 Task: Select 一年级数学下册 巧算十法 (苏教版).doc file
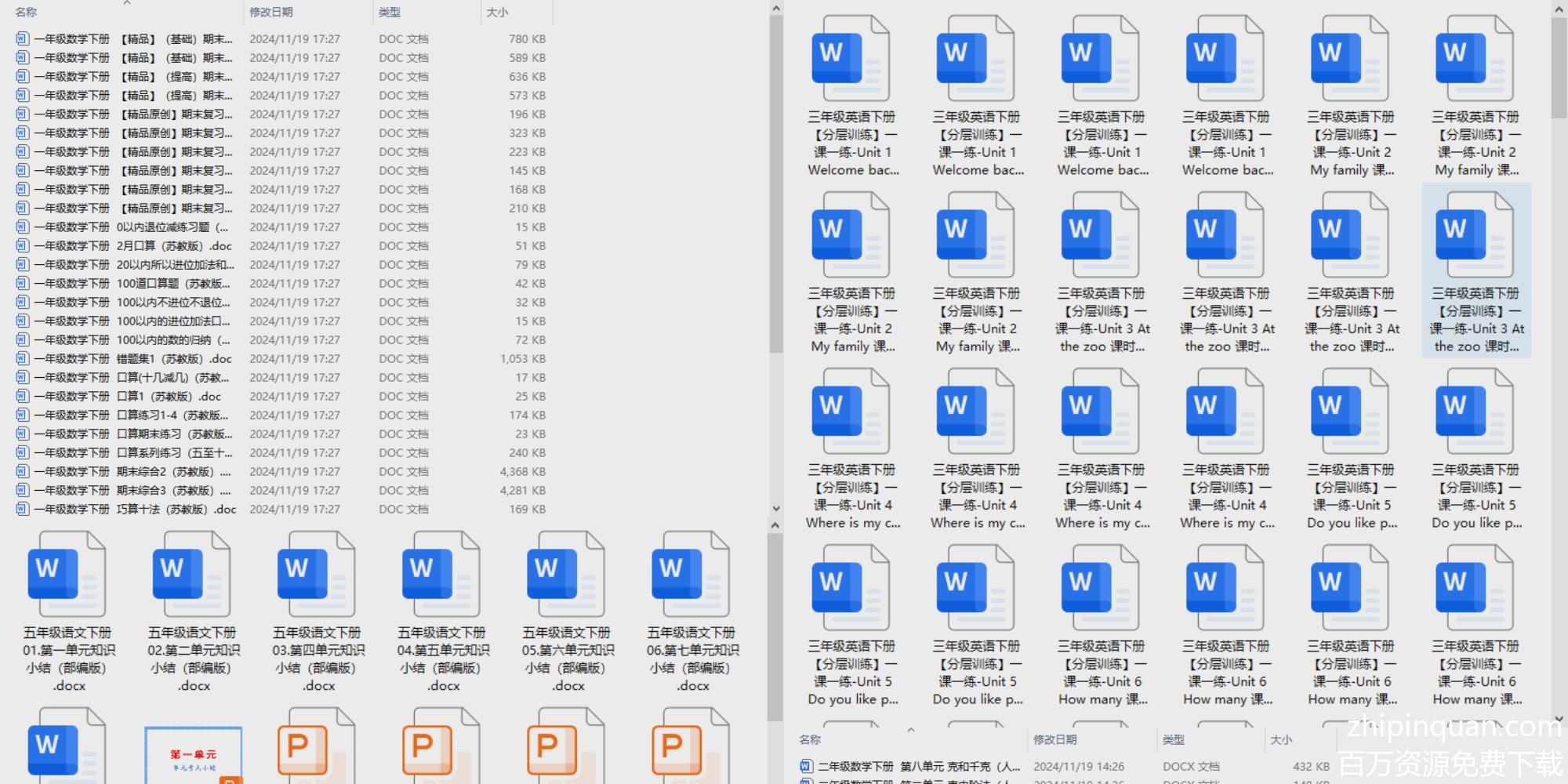133,510
